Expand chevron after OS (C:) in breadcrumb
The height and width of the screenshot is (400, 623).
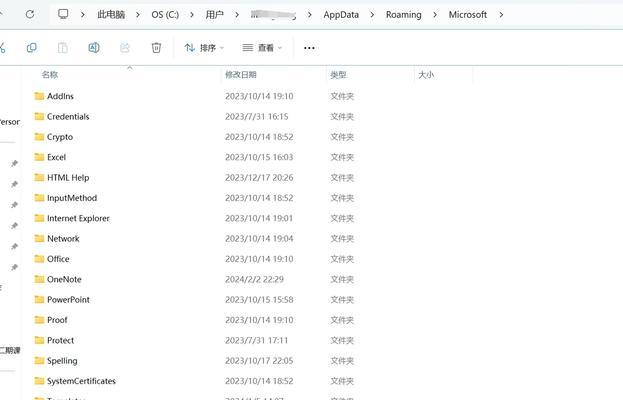pyautogui.click(x=192, y=15)
